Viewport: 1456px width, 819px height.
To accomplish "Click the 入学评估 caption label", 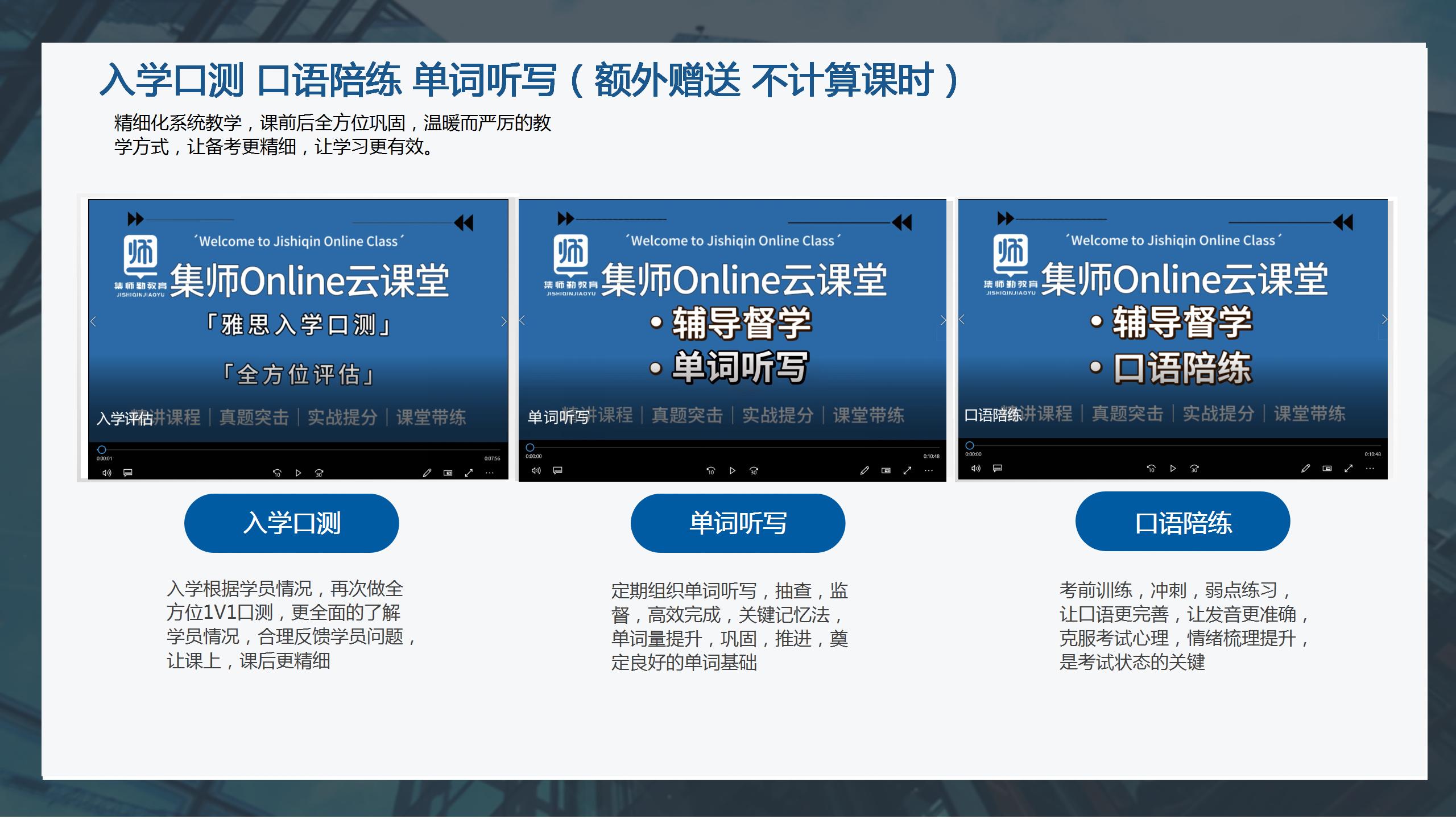I will point(125,419).
